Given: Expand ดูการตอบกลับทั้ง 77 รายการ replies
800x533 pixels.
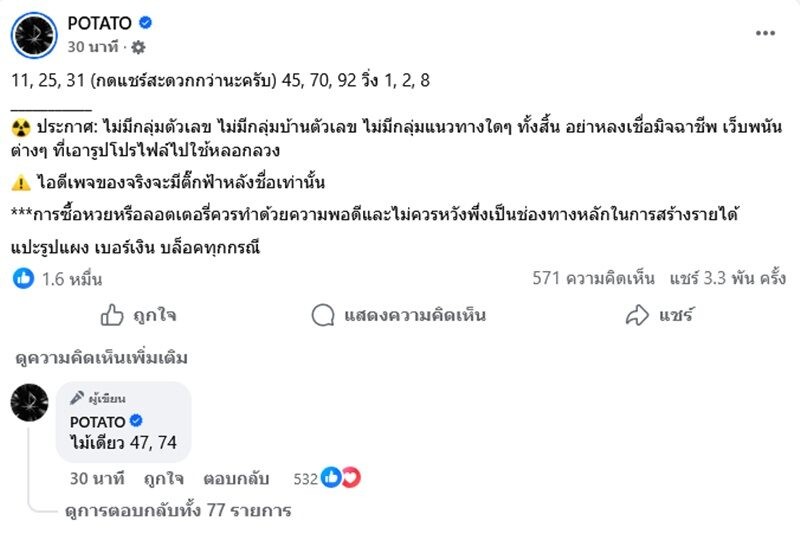Looking at the screenshot, I should (x=177, y=510).
